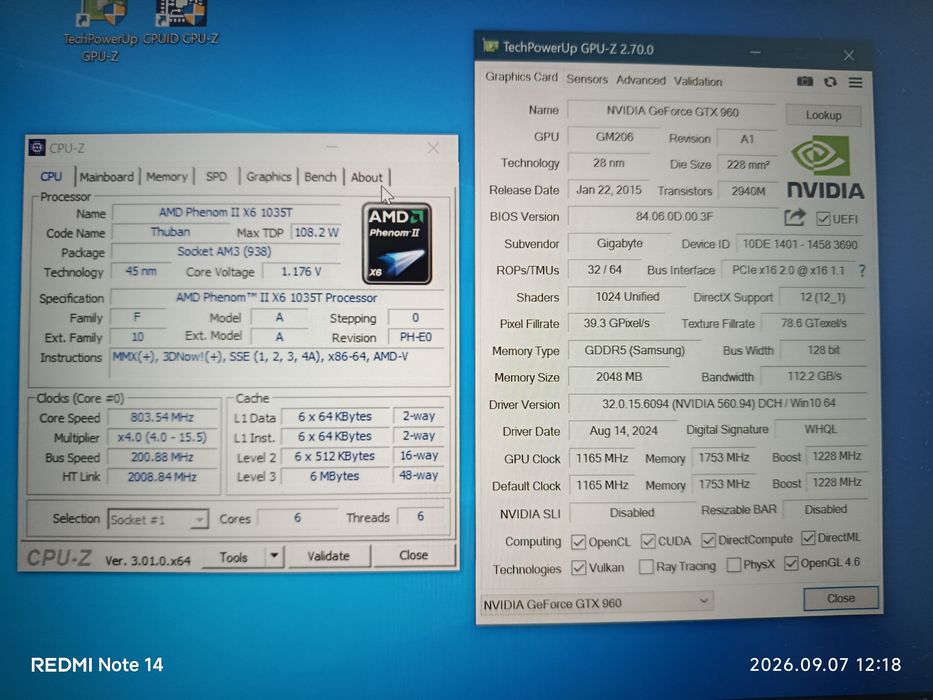Screen dimensions: 933x700
Task: Click the PCIe x16 2.0 @ x16 1.1 value
Action: (788, 270)
